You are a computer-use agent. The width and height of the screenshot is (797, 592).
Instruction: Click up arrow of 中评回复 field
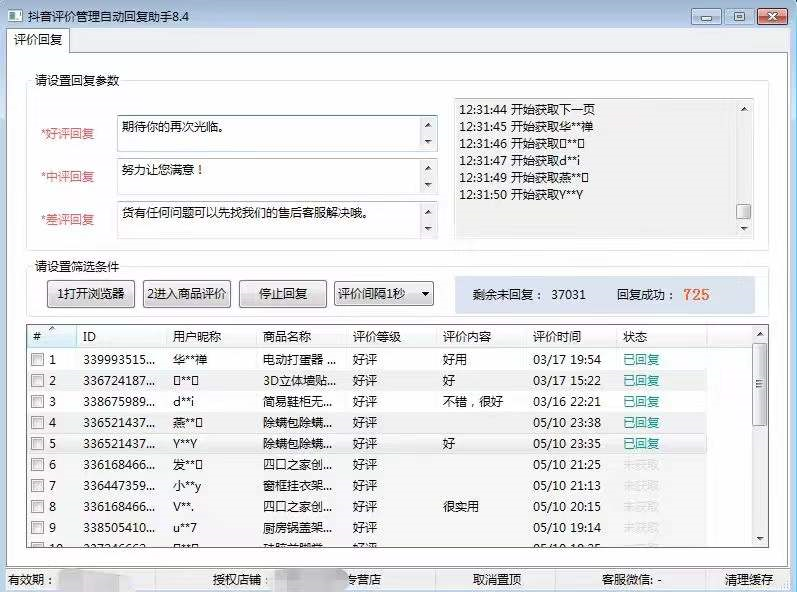pos(428,168)
